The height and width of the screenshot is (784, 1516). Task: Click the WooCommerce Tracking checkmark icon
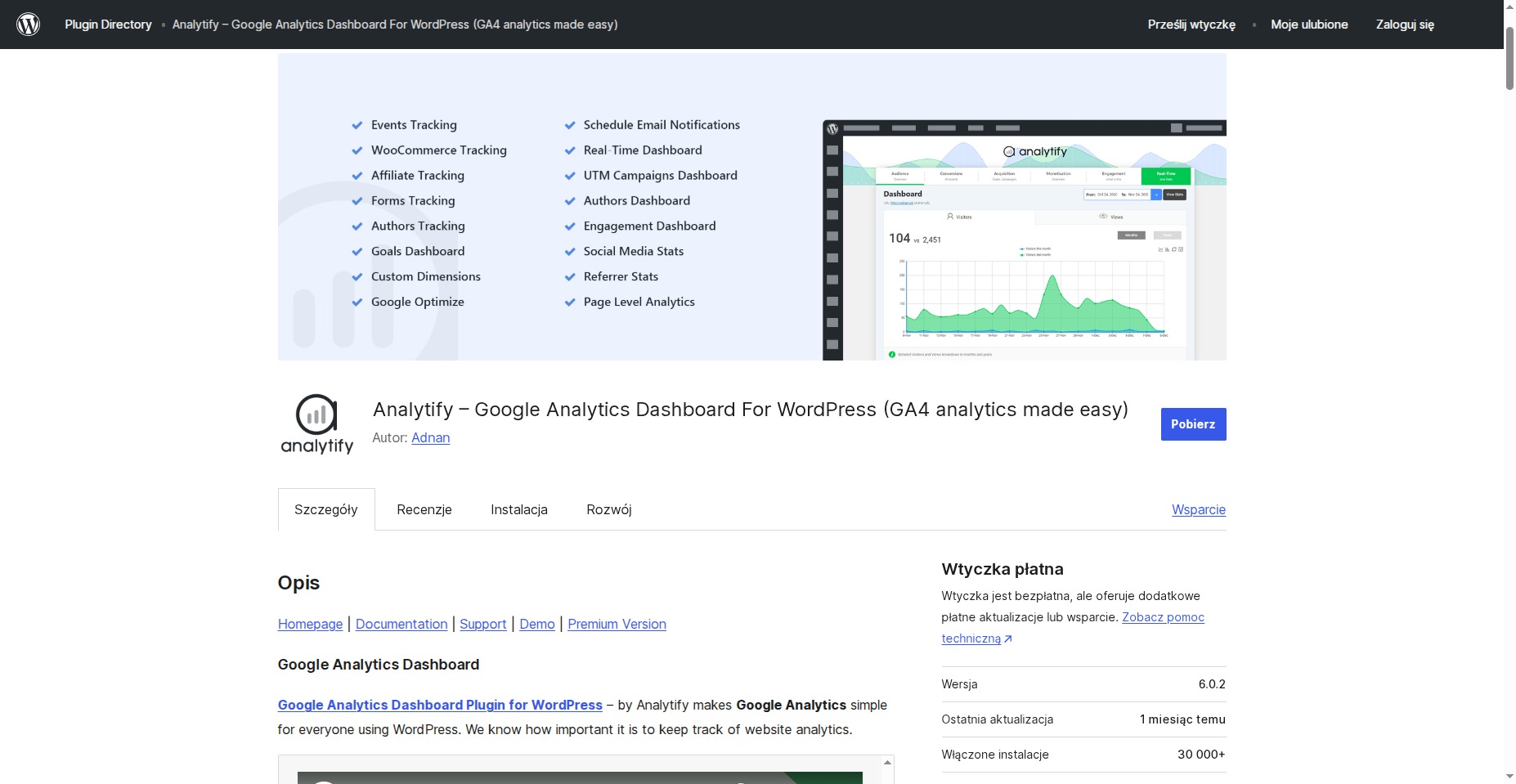(x=357, y=150)
